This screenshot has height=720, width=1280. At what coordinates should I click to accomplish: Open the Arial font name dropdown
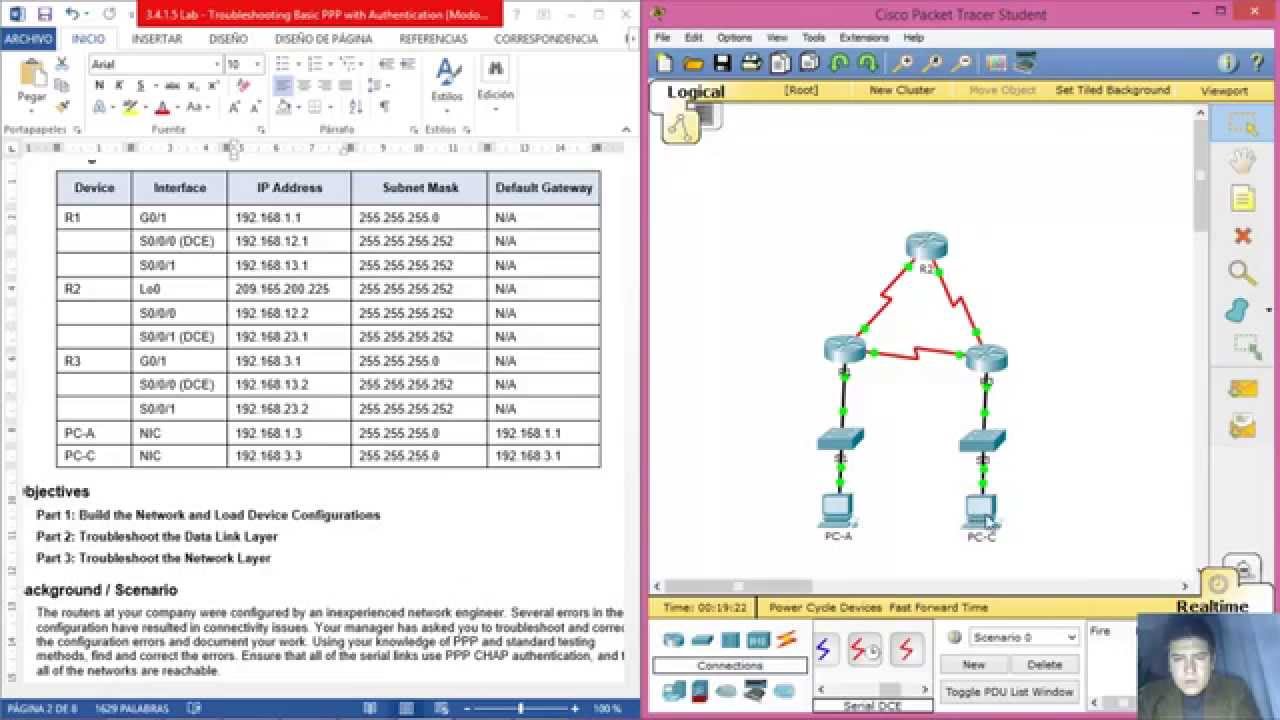(217, 64)
